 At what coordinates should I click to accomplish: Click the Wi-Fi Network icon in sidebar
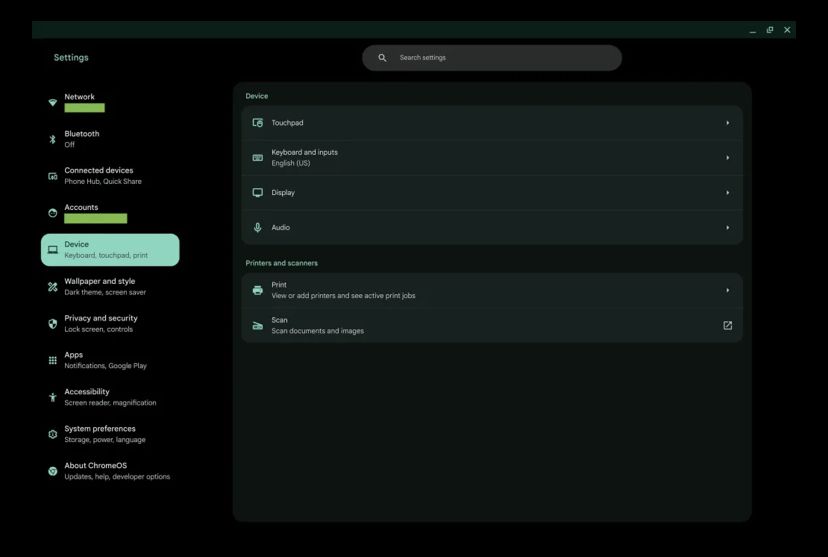tap(53, 102)
